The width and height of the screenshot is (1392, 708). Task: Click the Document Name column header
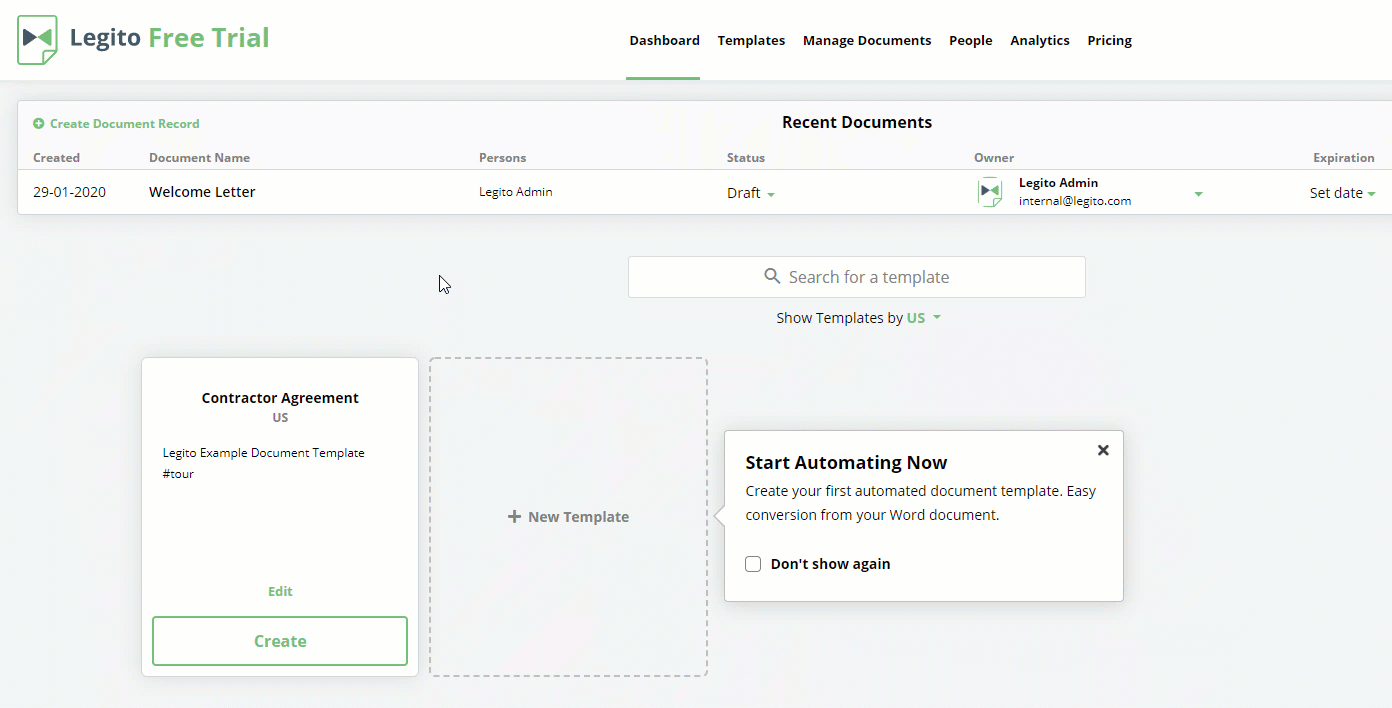(x=199, y=158)
